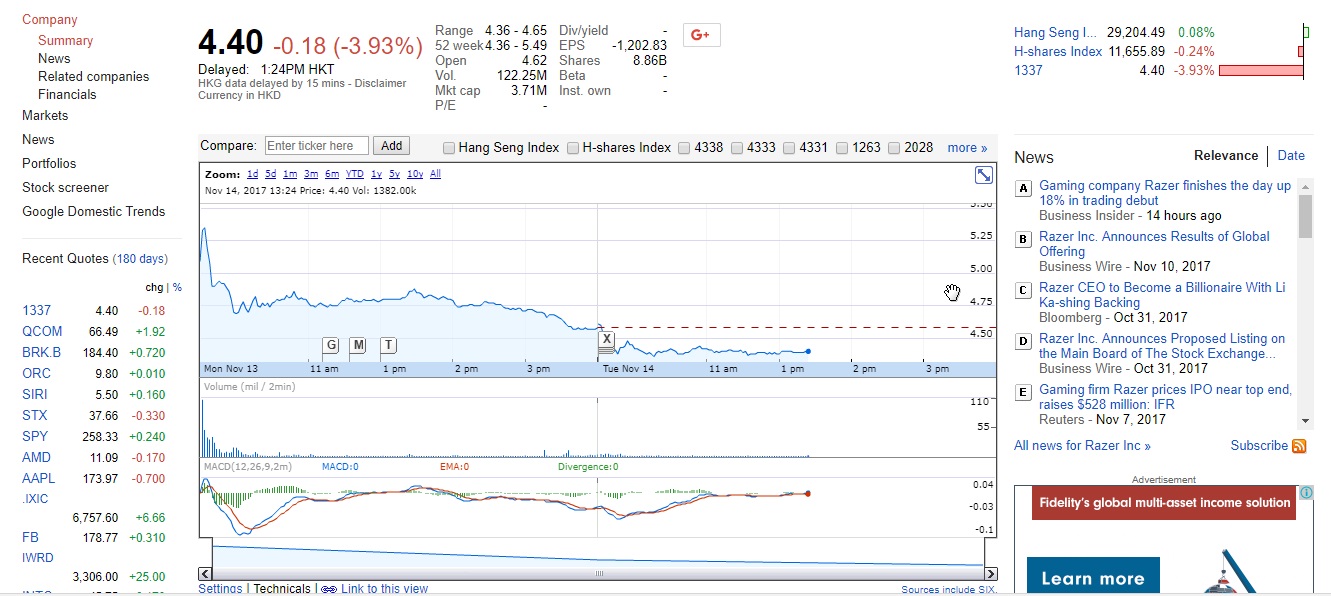This screenshot has width=1331, height=596.
Task: Go to Portfolios page
Action: 49,163
